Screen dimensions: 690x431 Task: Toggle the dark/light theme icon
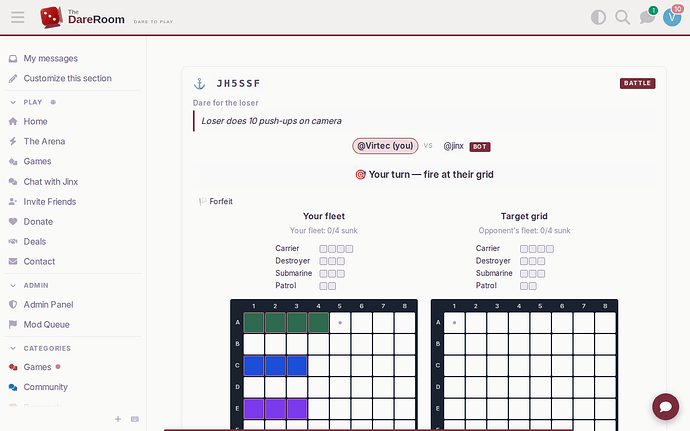click(x=598, y=17)
